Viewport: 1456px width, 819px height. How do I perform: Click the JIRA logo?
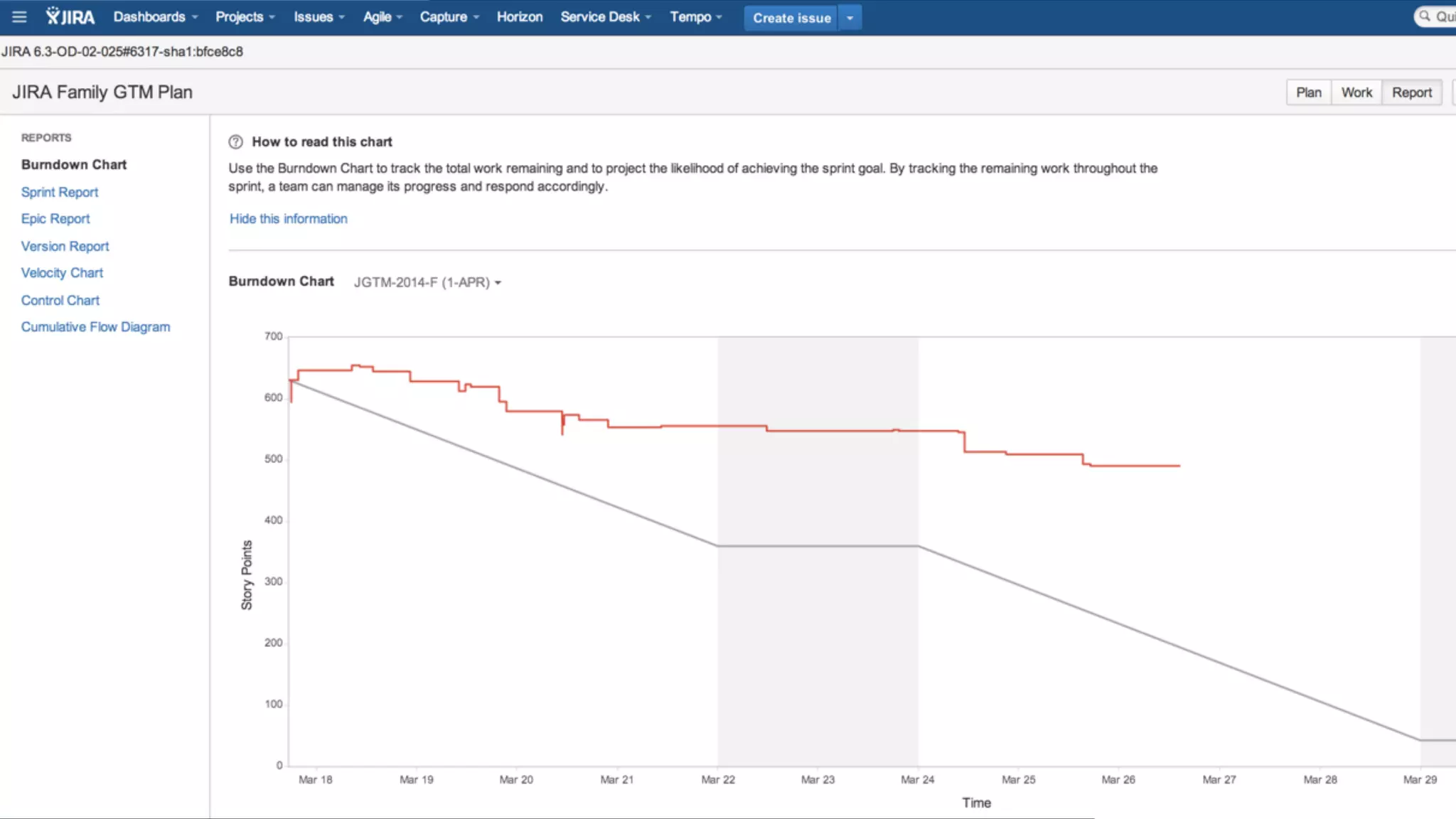click(x=70, y=17)
